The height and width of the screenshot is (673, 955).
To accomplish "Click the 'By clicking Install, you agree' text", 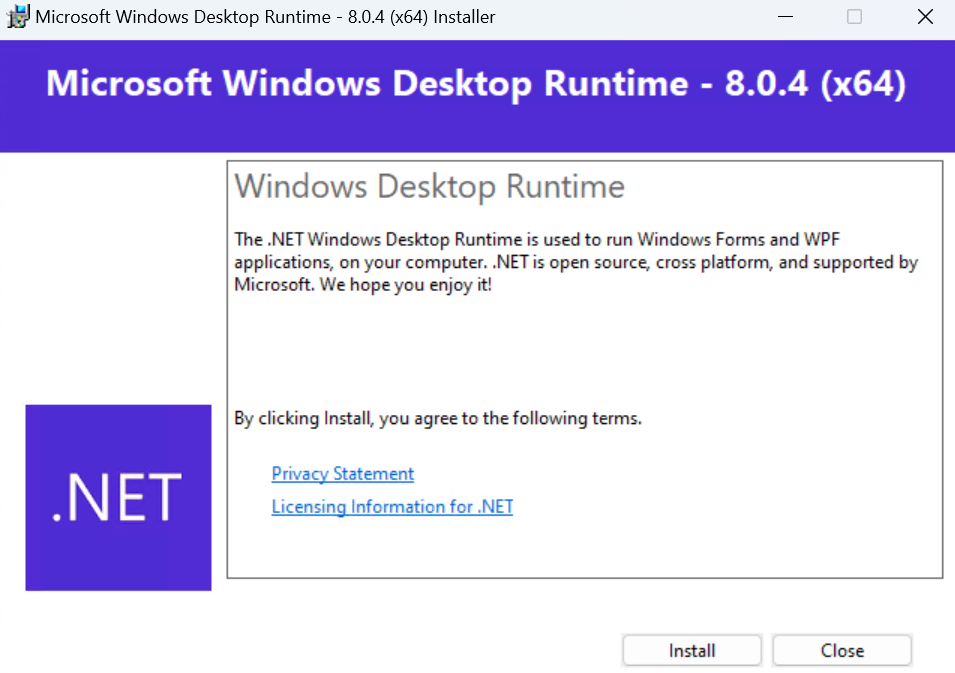I will tap(438, 418).
